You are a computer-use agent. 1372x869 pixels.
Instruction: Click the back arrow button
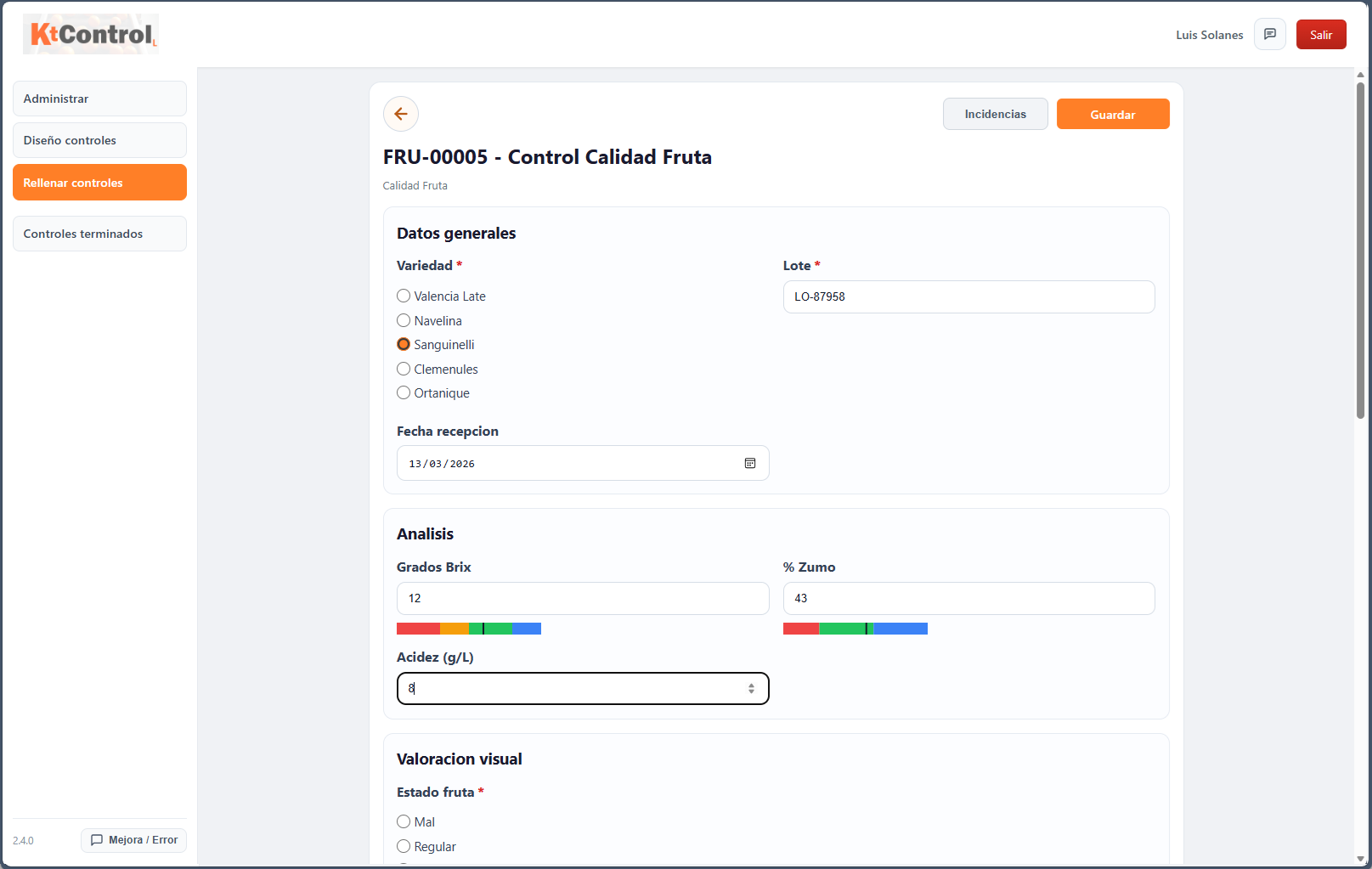[401, 114]
